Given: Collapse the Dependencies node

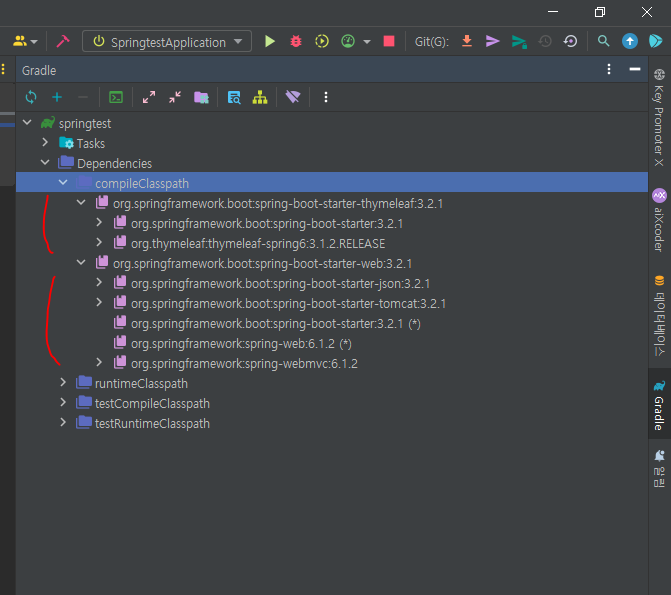Looking at the screenshot, I should click(x=45, y=162).
